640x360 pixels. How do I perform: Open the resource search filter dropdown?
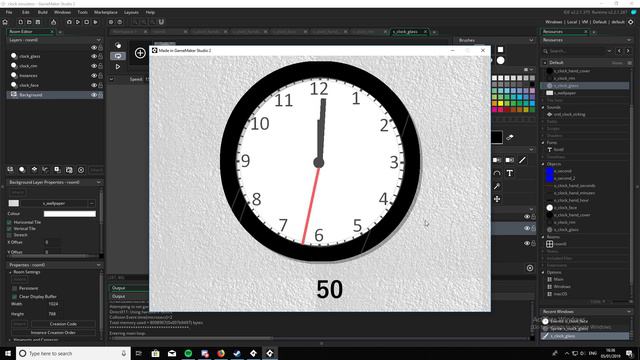[x=609, y=51]
